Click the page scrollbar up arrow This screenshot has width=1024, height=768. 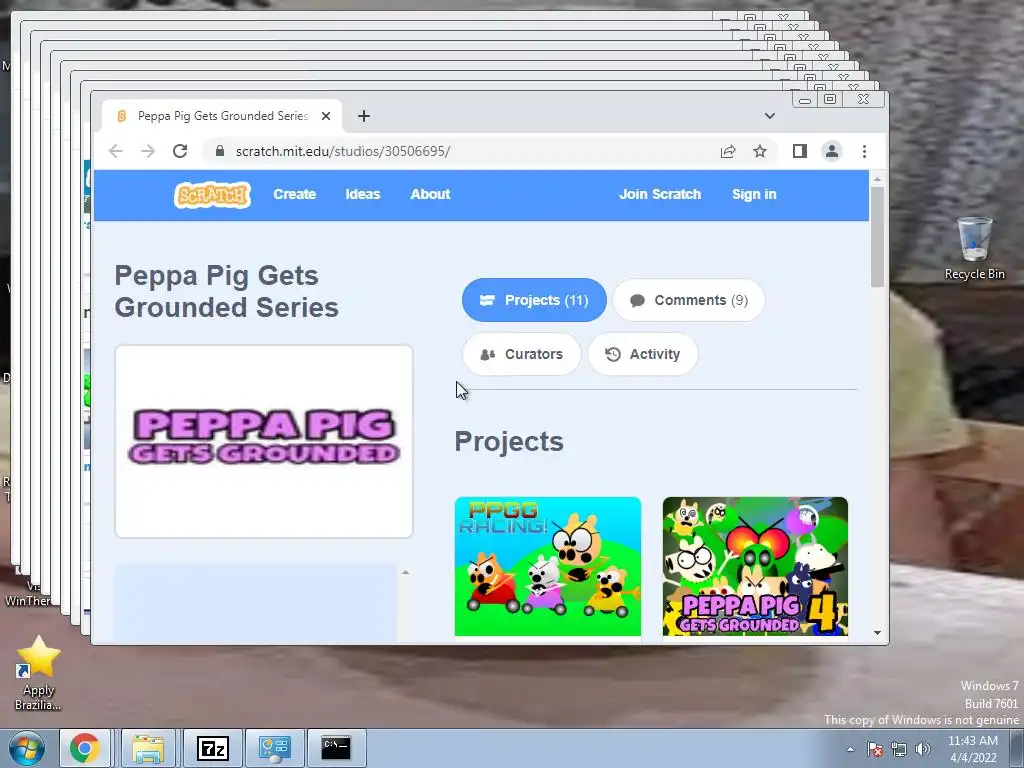point(877,179)
